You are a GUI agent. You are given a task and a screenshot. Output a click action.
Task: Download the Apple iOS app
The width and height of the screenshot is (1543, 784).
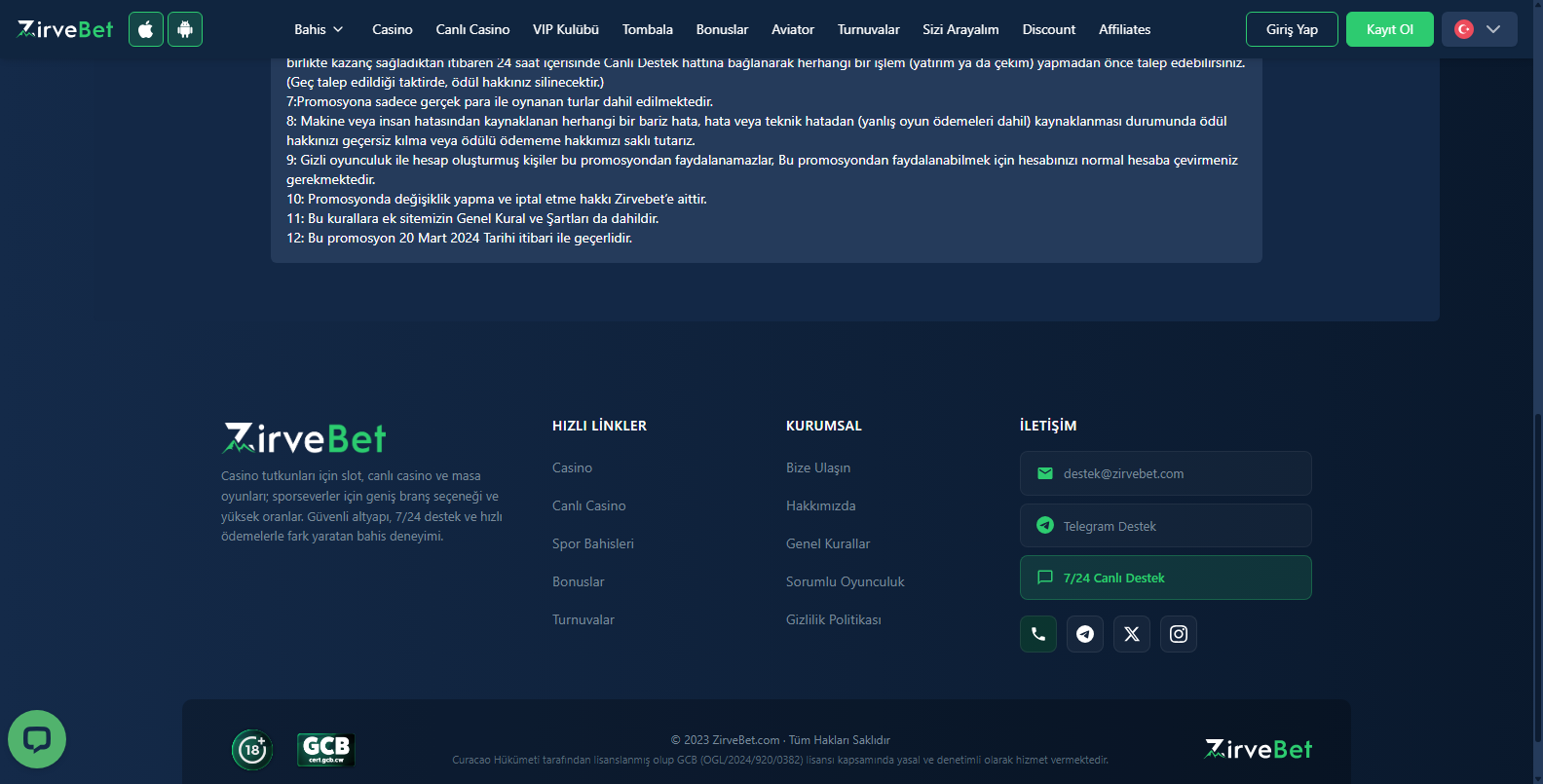click(146, 29)
